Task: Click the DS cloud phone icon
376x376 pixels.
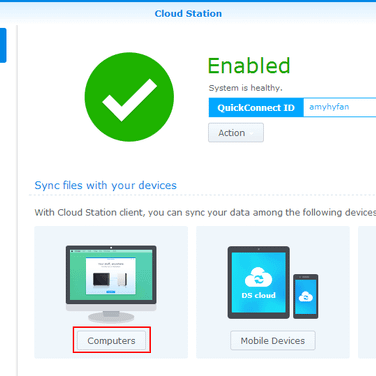Action: (306, 296)
